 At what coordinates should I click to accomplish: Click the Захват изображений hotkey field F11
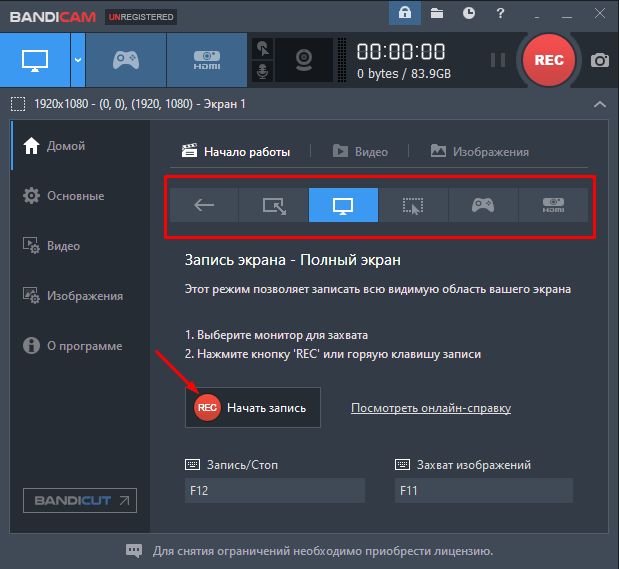pos(484,490)
